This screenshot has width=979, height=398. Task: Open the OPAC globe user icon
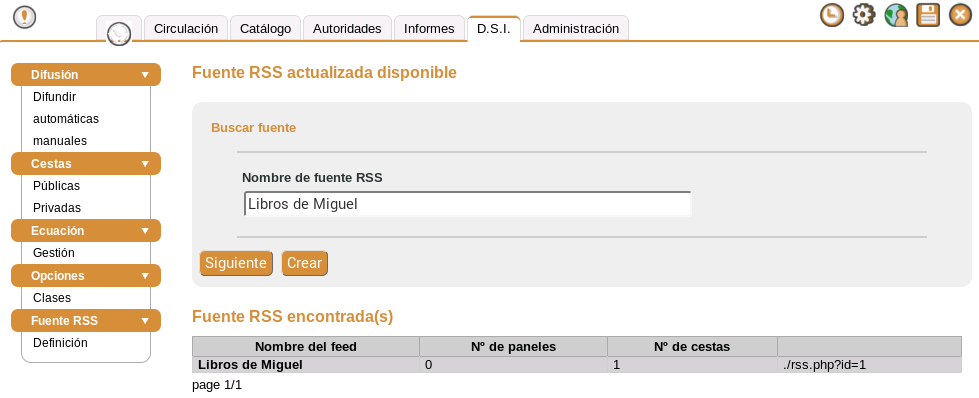pos(896,14)
